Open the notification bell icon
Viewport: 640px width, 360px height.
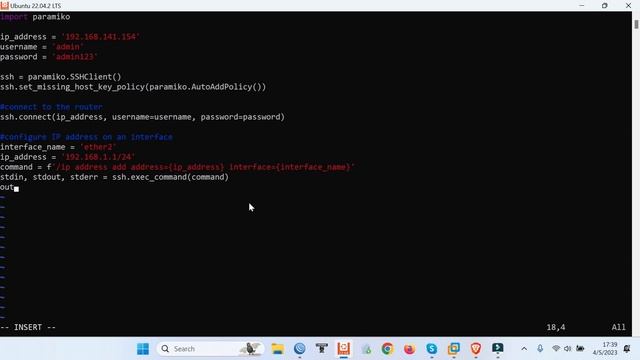pyautogui.click(x=627, y=349)
